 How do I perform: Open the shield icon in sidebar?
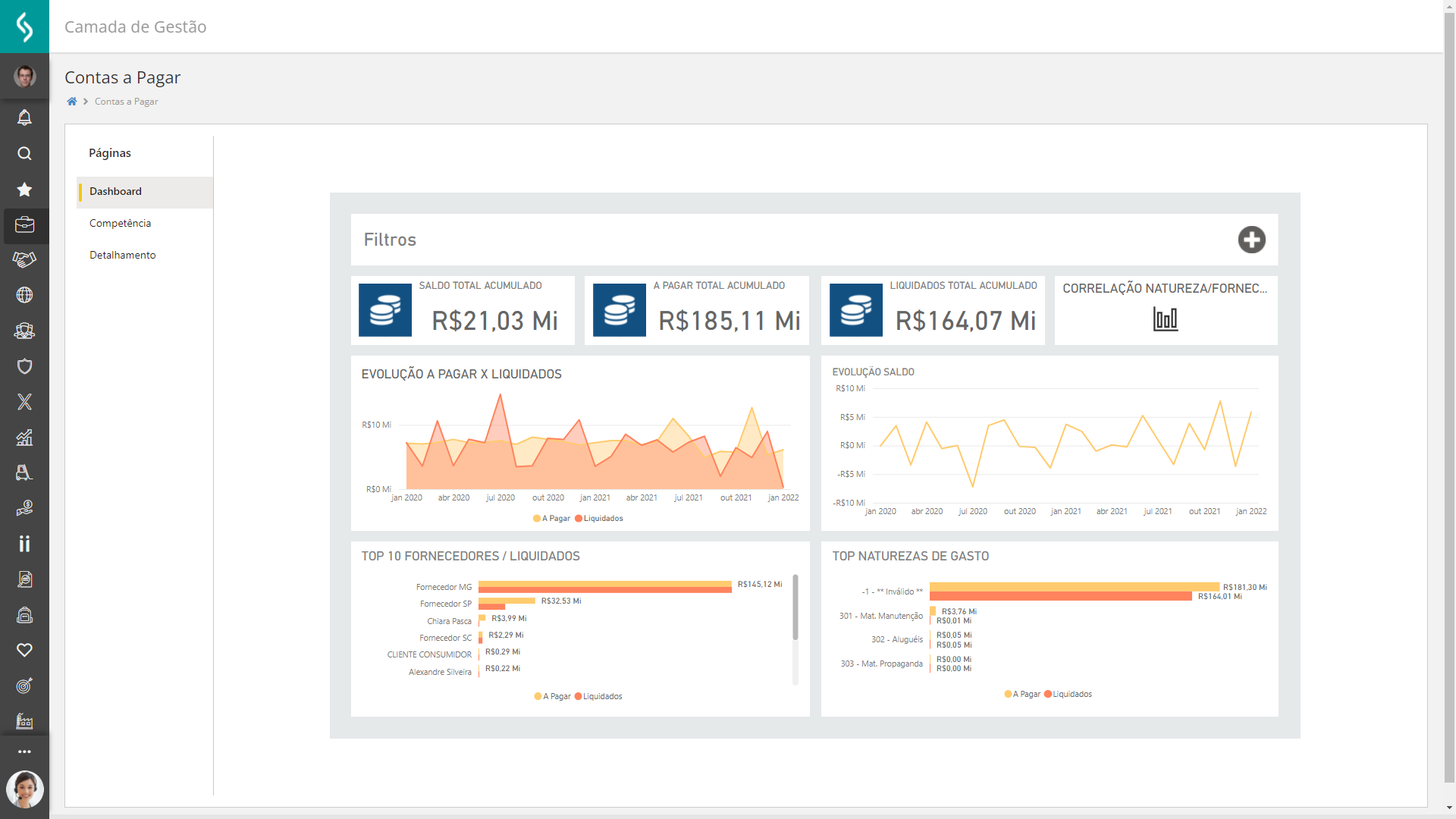[24, 367]
